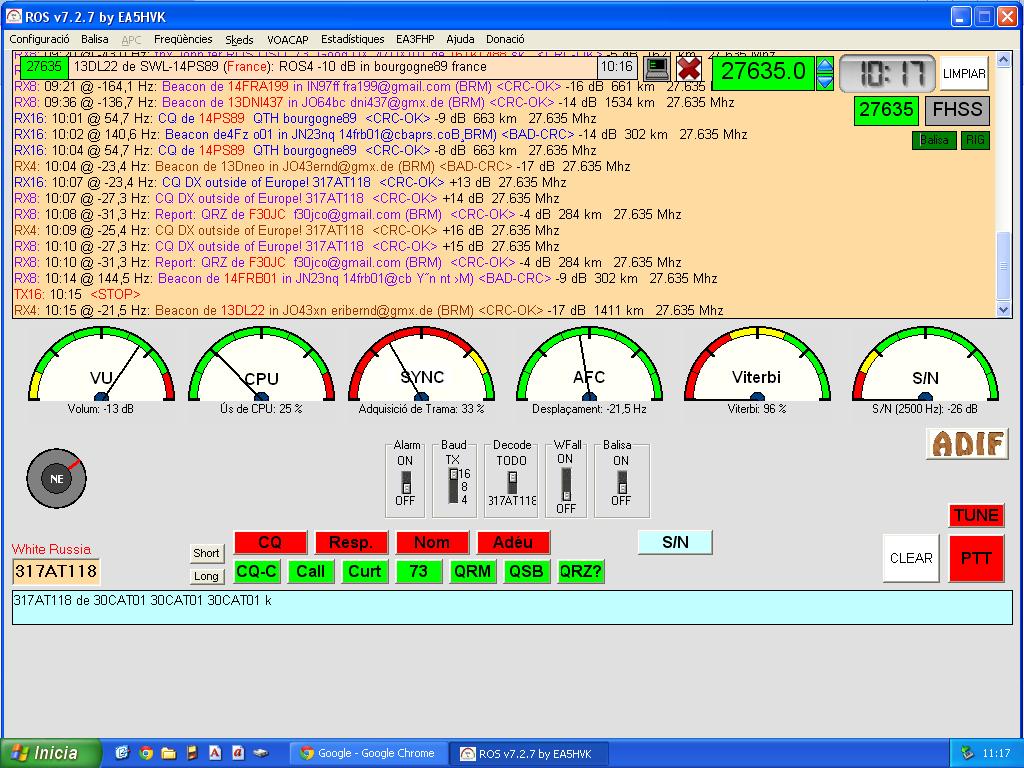The image size is (1024, 768).
Task: Click the LIMPIAR button
Action: (964, 73)
